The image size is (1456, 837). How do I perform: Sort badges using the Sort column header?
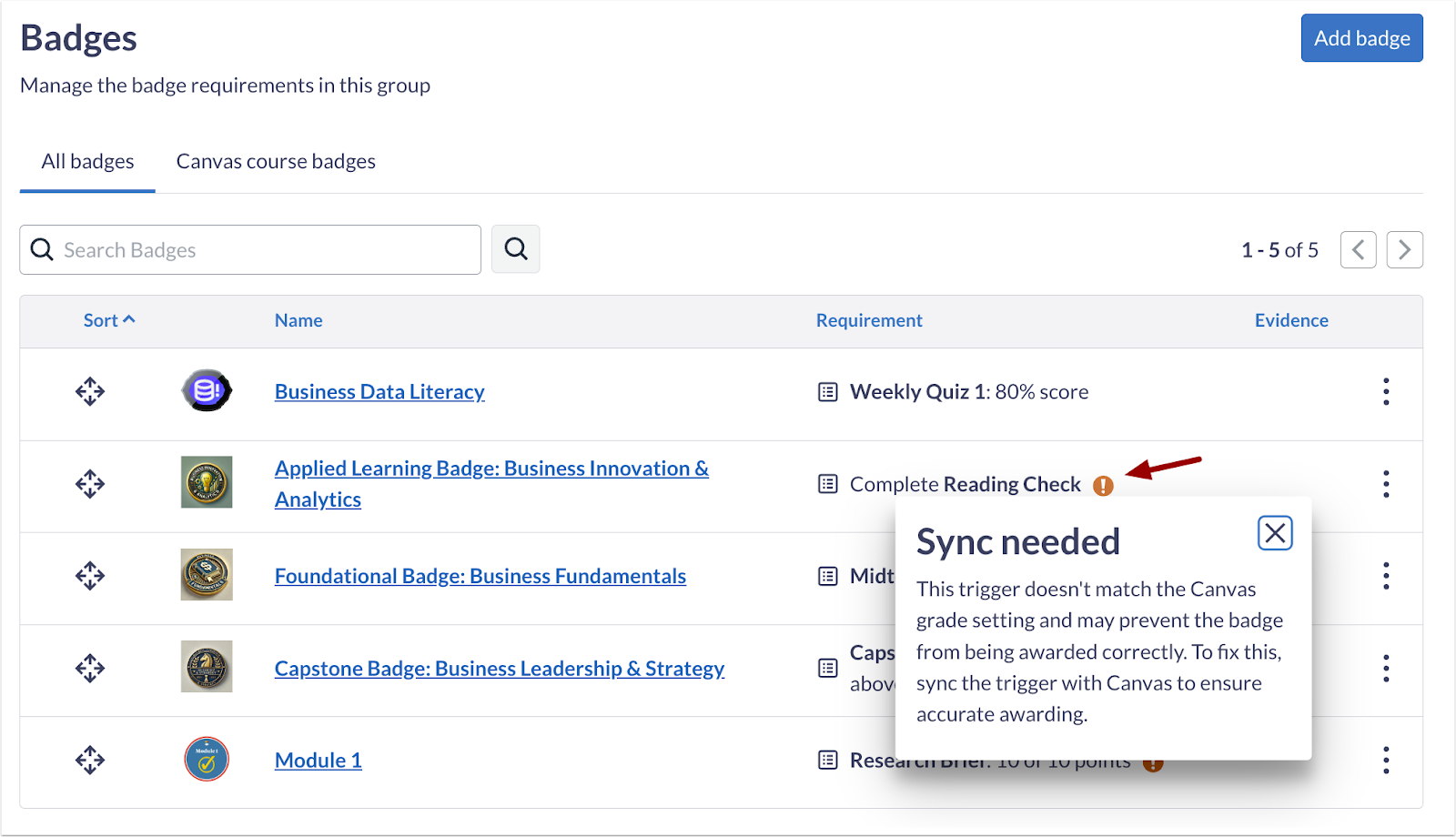tap(108, 320)
